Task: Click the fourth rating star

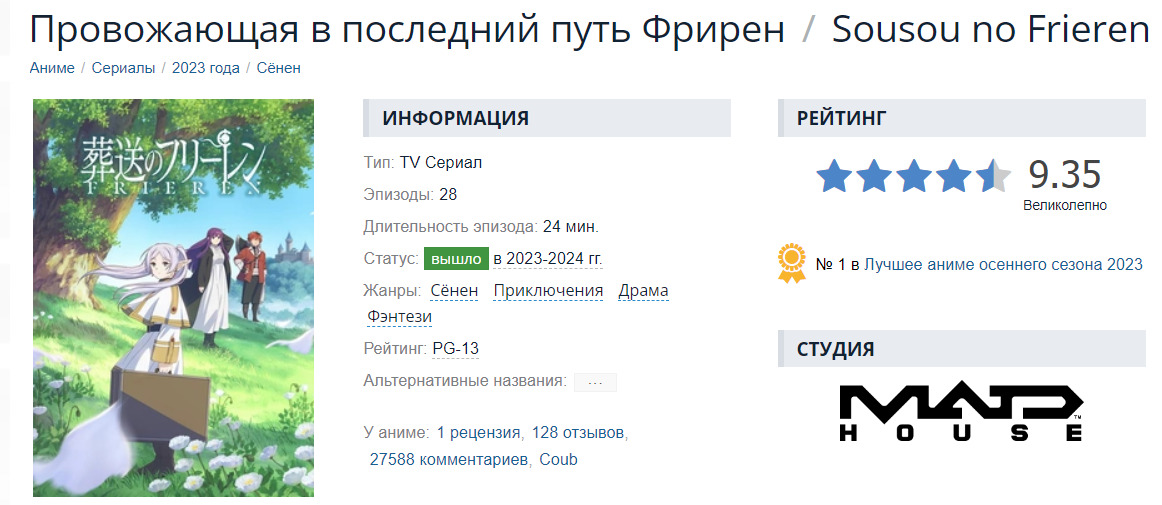Action: (953, 176)
